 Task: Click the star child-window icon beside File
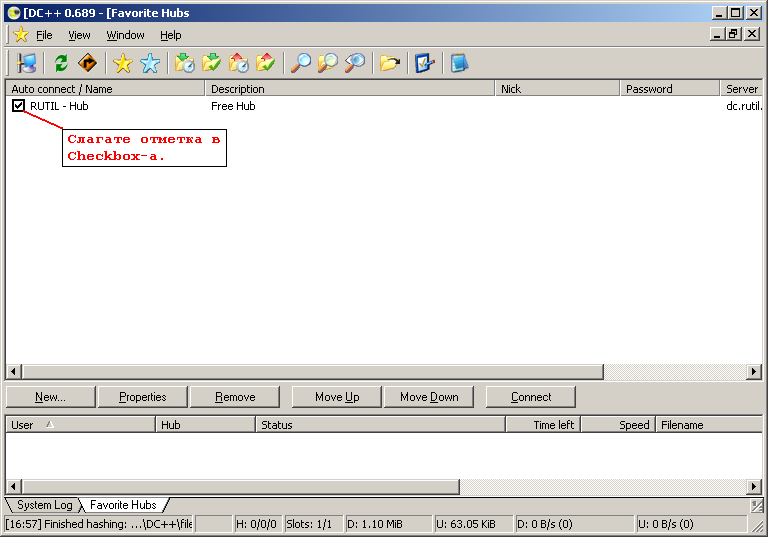click(21, 35)
